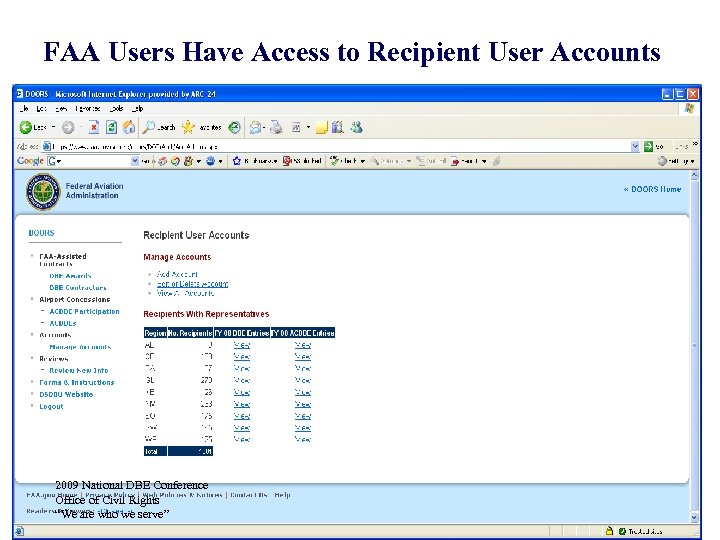Click the green Go arrow button

coord(648,146)
